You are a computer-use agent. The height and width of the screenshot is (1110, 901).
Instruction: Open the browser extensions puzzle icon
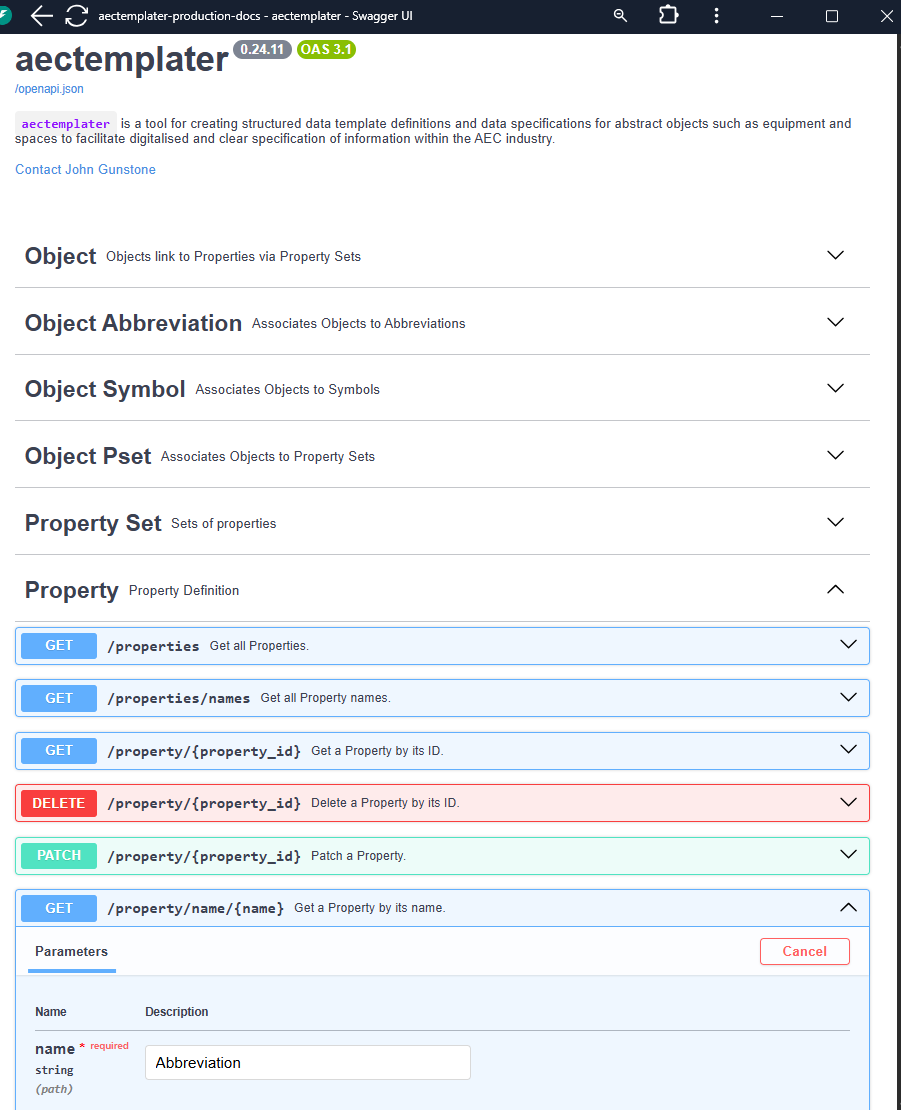point(668,15)
